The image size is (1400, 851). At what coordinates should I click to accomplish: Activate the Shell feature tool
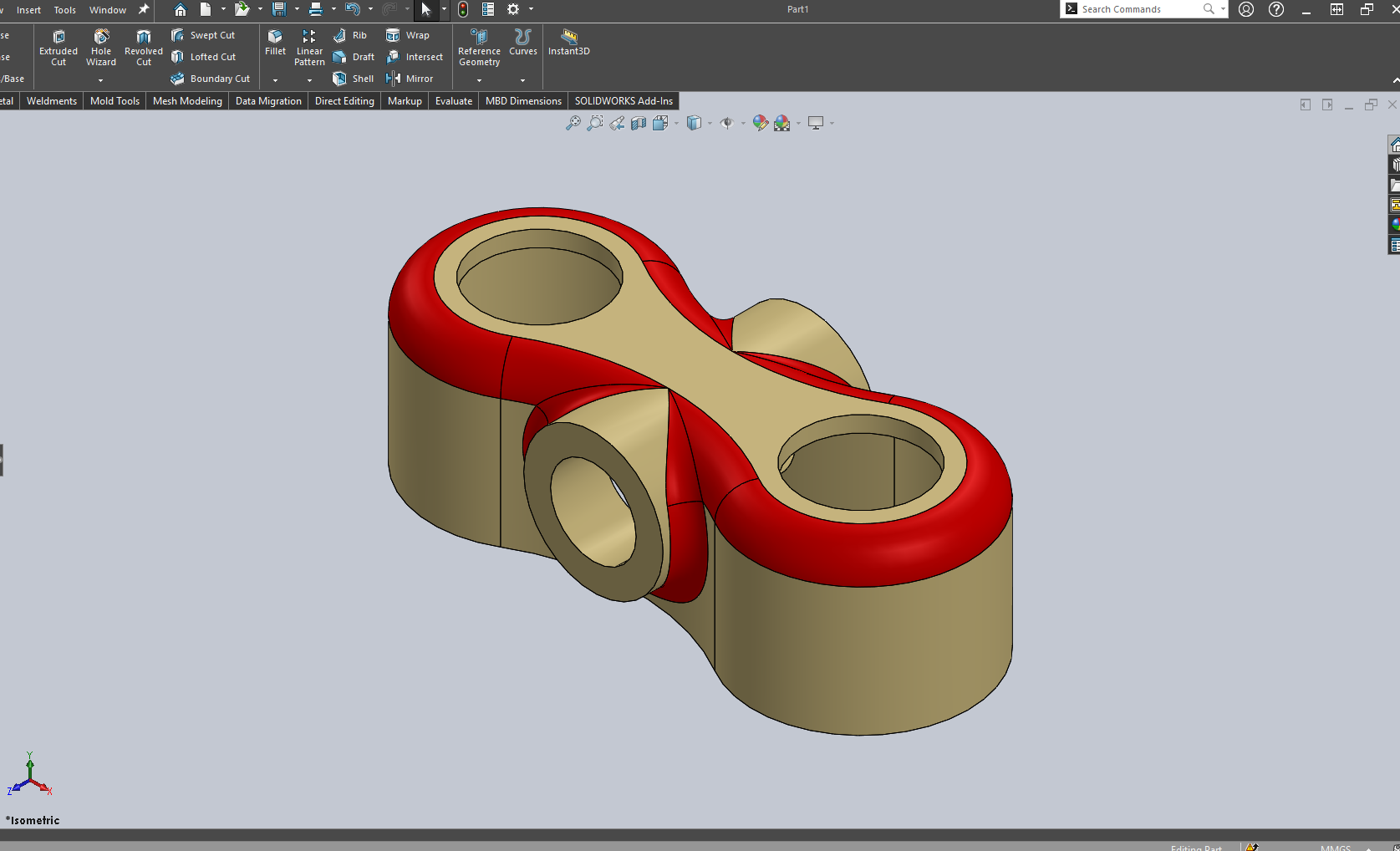click(x=354, y=79)
